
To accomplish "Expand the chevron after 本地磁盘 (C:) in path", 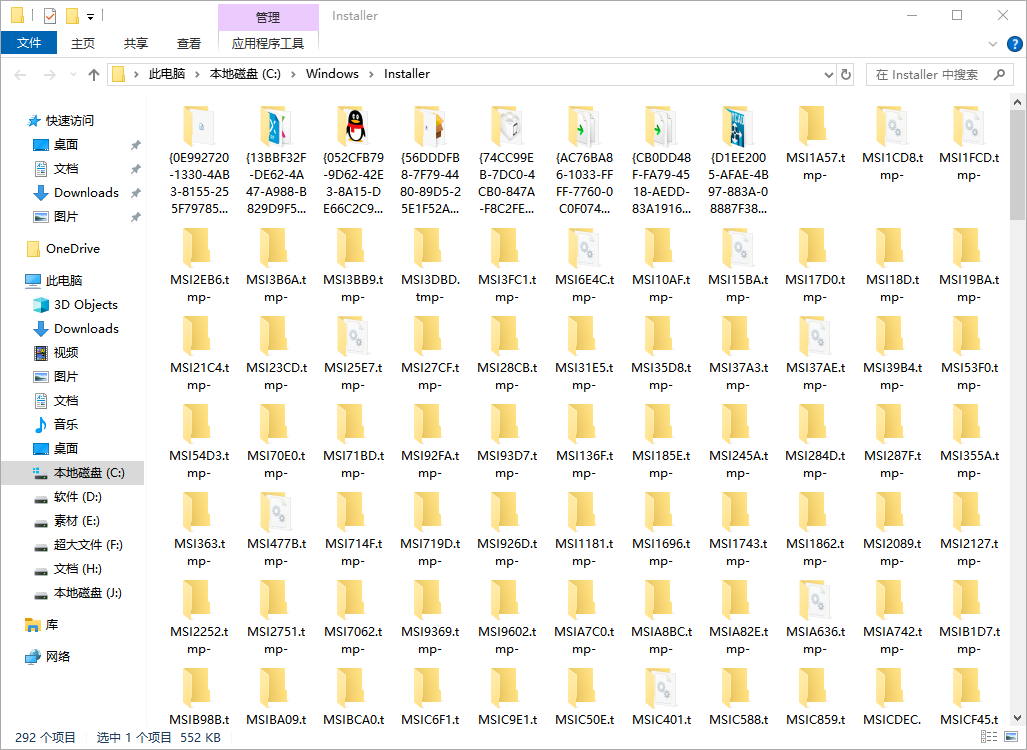I will (x=293, y=74).
